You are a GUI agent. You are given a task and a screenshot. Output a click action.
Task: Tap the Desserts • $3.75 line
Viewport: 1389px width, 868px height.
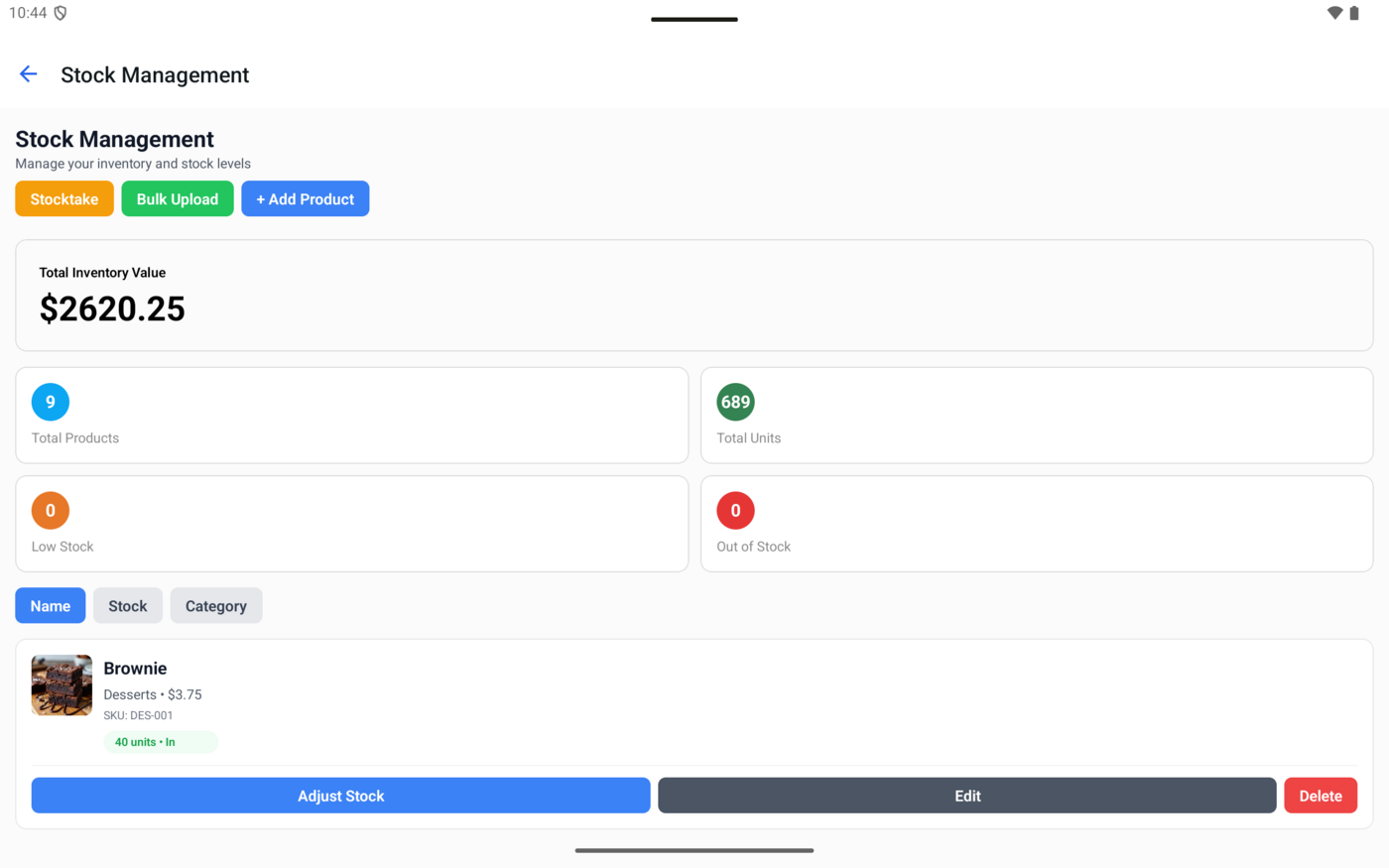click(153, 694)
